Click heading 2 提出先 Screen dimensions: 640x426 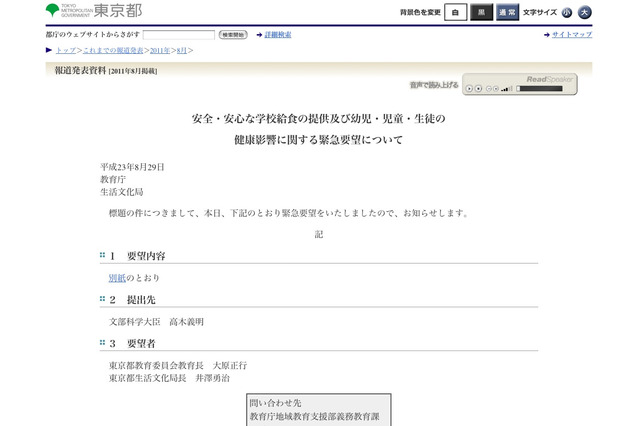[133, 300]
